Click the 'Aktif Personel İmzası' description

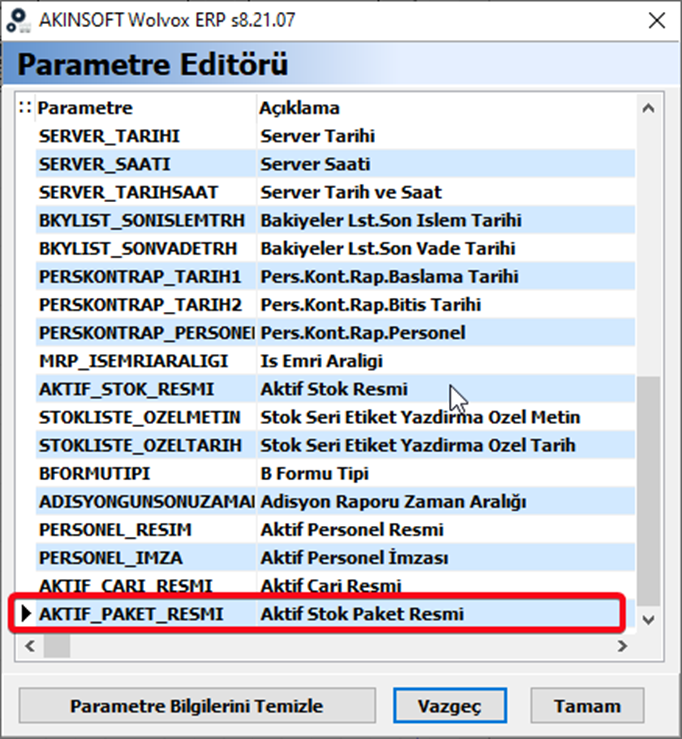click(354, 558)
